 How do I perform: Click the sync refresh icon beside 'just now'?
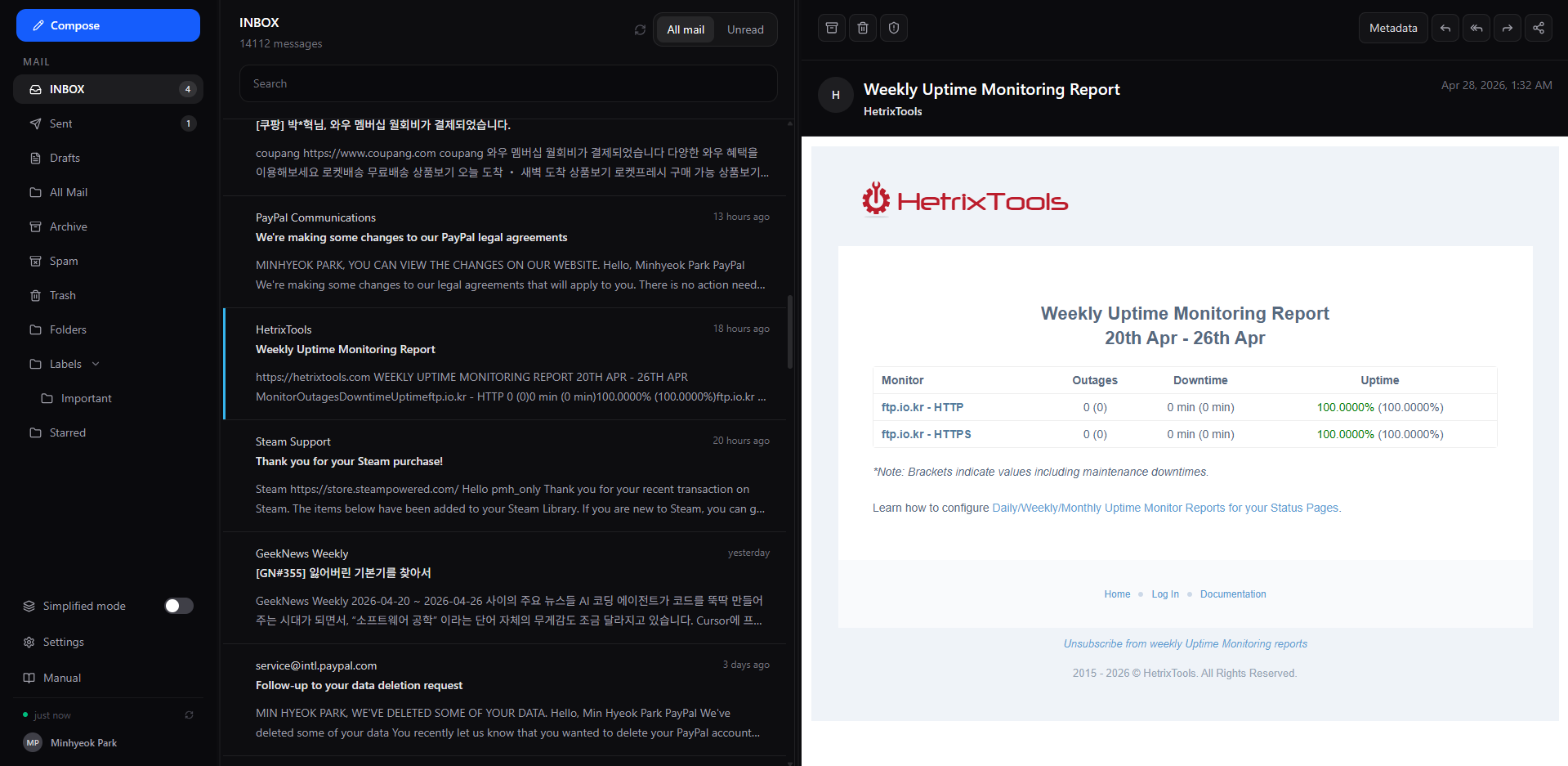click(x=189, y=714)
